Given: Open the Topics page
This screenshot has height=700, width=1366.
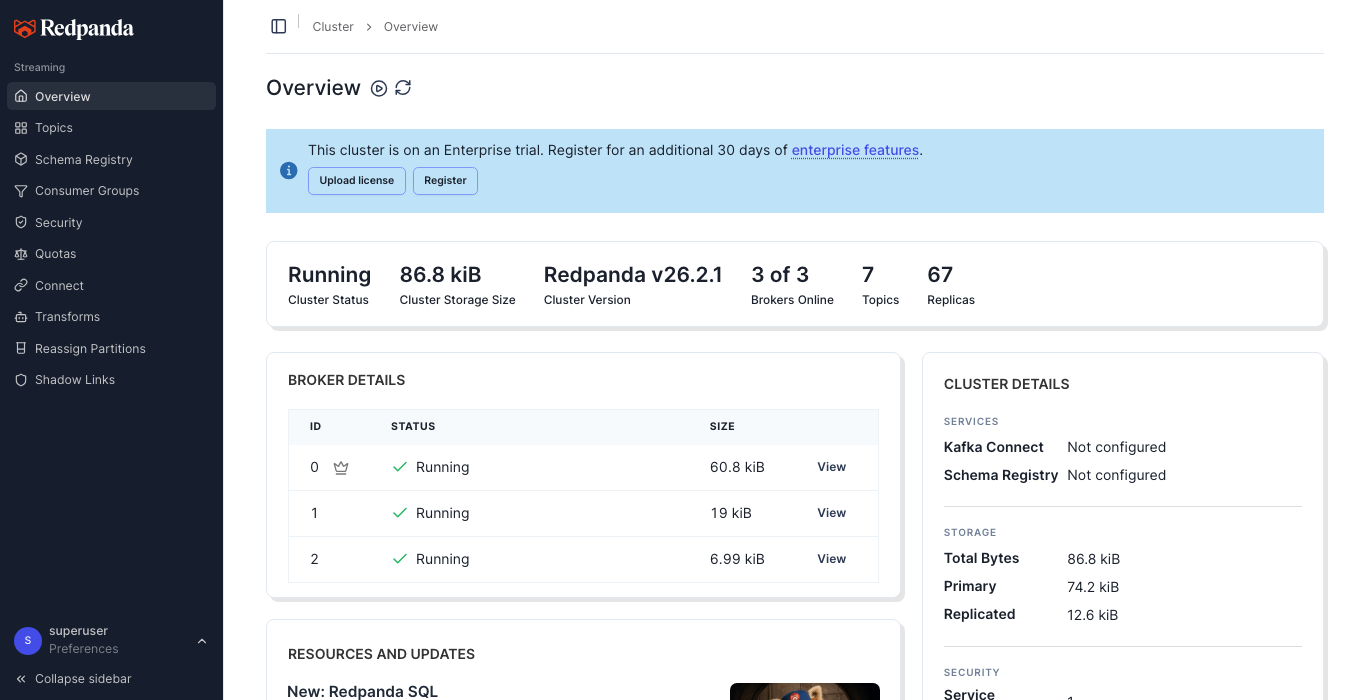Looking at the screenshot, I should (x=111, y=128).
